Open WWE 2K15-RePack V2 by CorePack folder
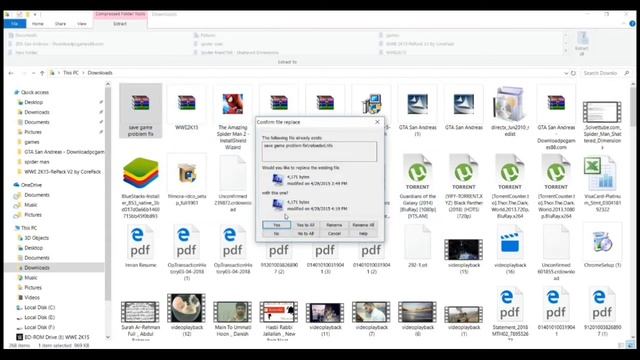 [x=59, y=172]
